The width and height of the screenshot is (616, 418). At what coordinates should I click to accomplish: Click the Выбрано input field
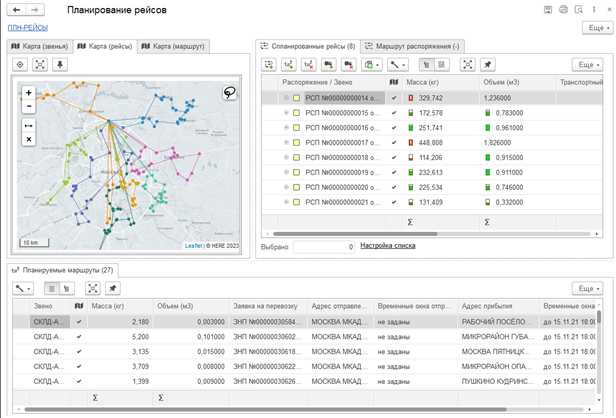pos(325,246)
